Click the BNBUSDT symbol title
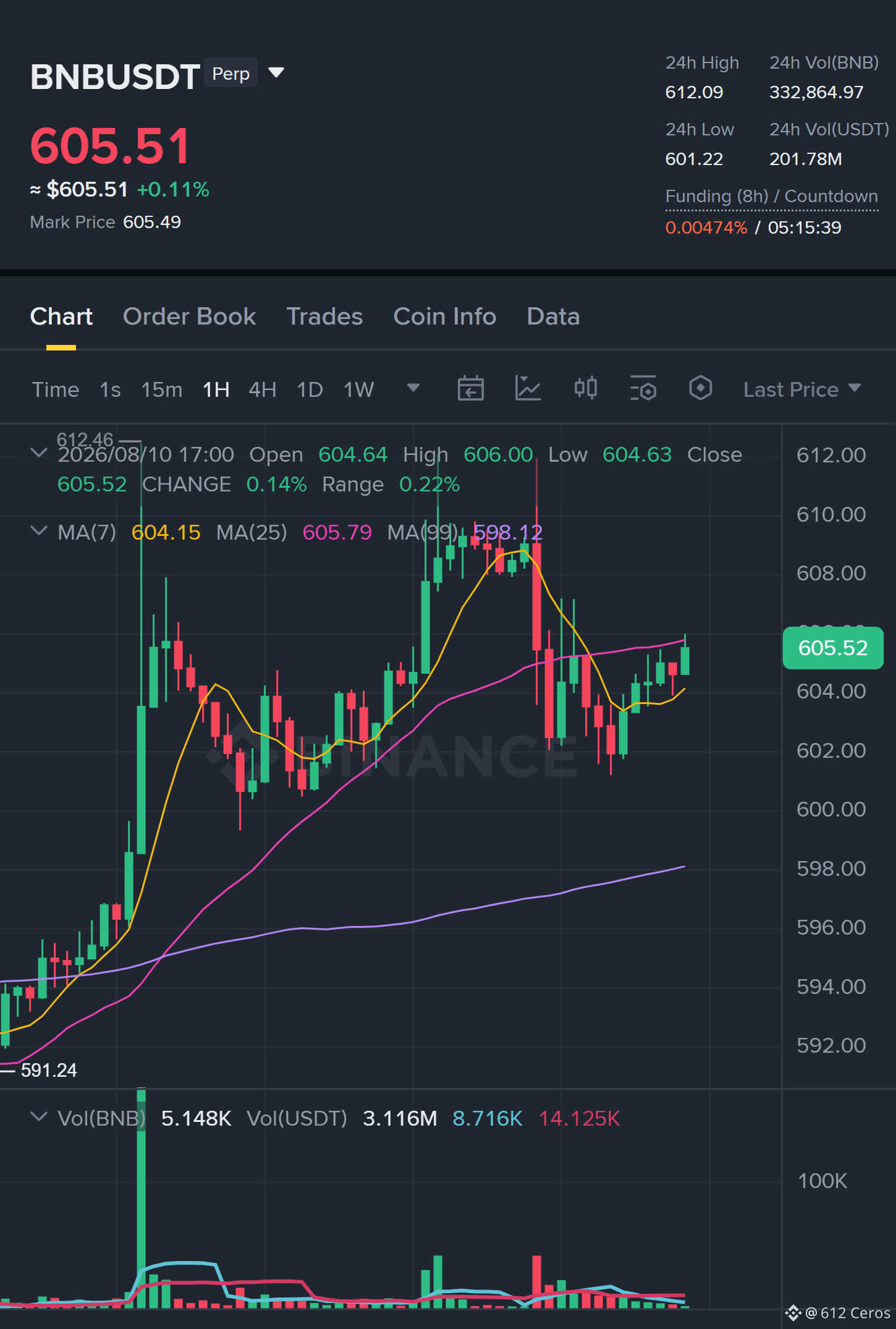 (115, 77)
